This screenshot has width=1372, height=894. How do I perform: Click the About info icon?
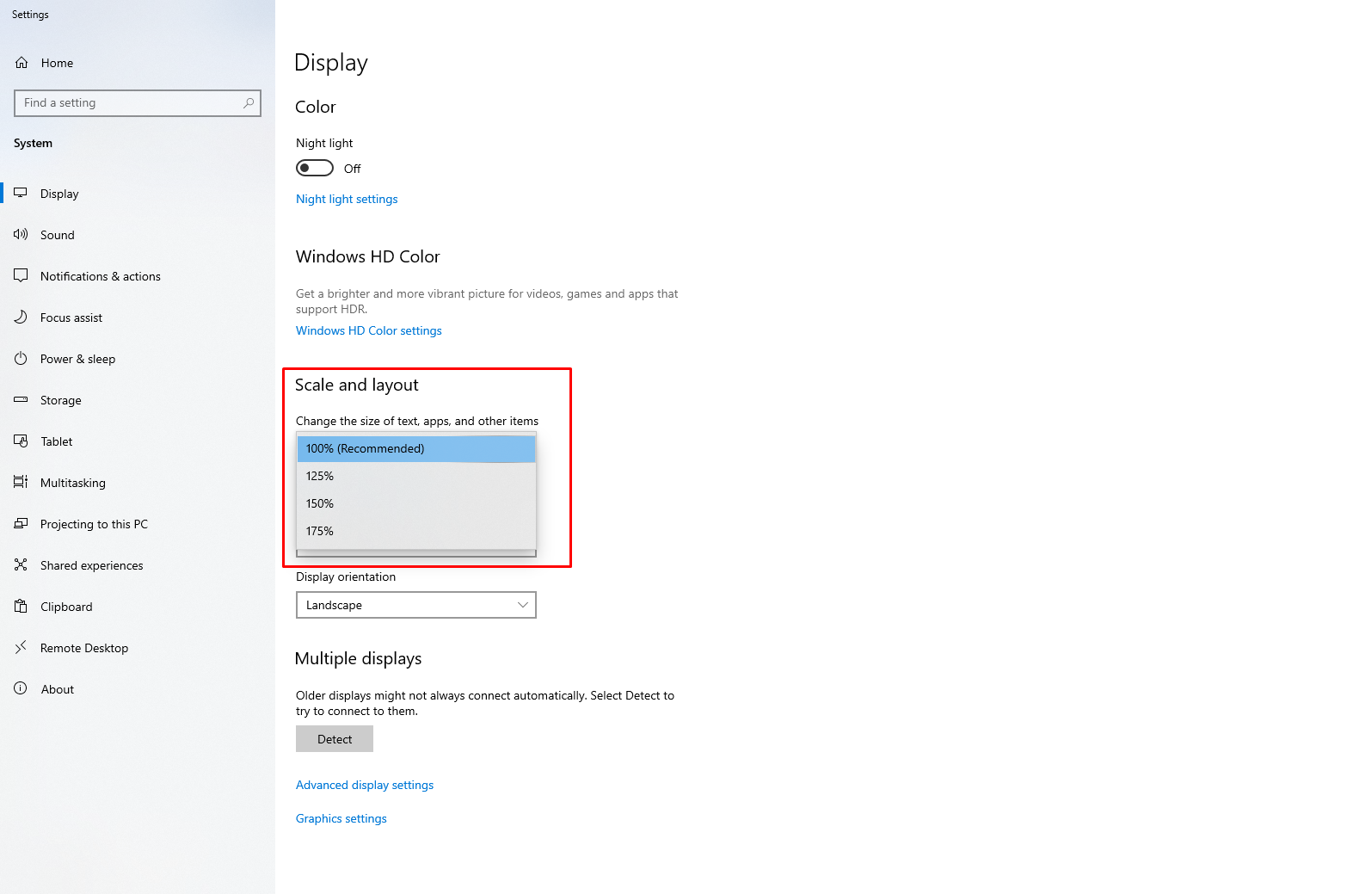click(21, 689)
